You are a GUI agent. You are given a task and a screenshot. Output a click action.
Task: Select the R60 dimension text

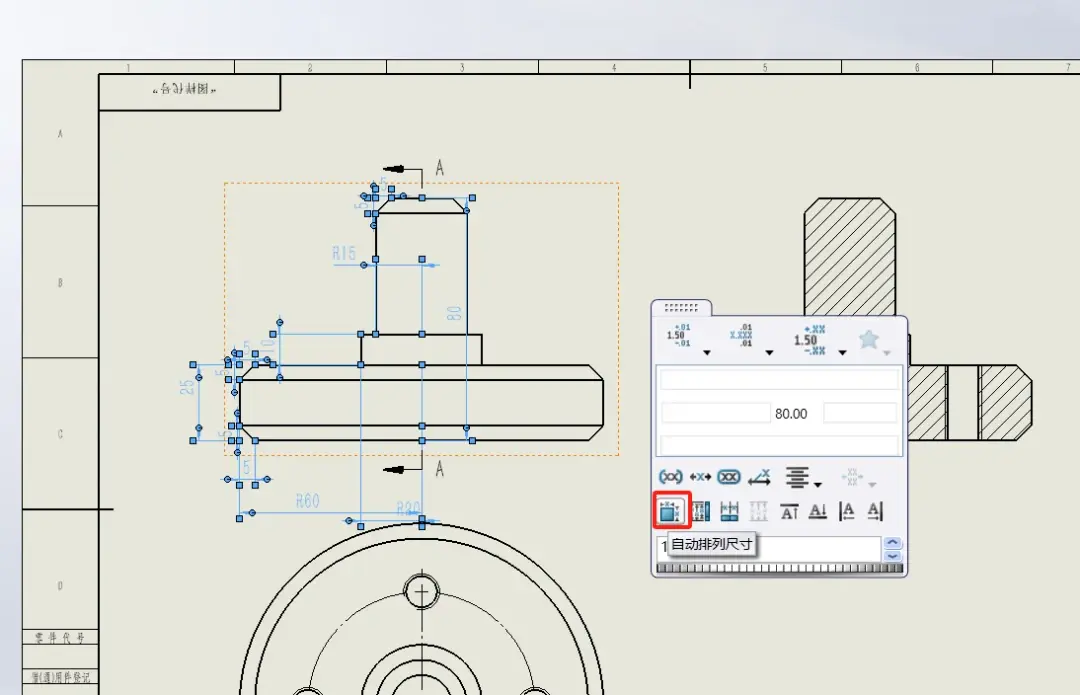[x=308, y=501]
